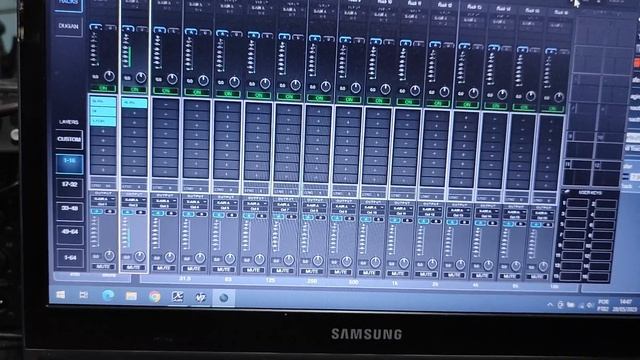Toggle the ON button of Rack 3
The image size is (640, 360).
click(x=165, y=91)
